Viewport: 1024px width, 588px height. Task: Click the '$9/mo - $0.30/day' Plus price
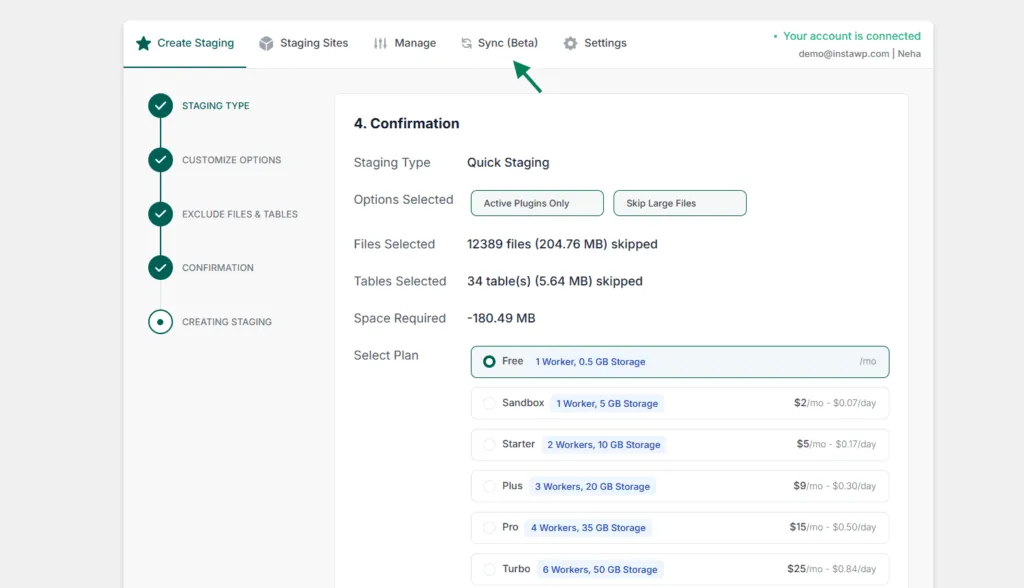[835, 486]
